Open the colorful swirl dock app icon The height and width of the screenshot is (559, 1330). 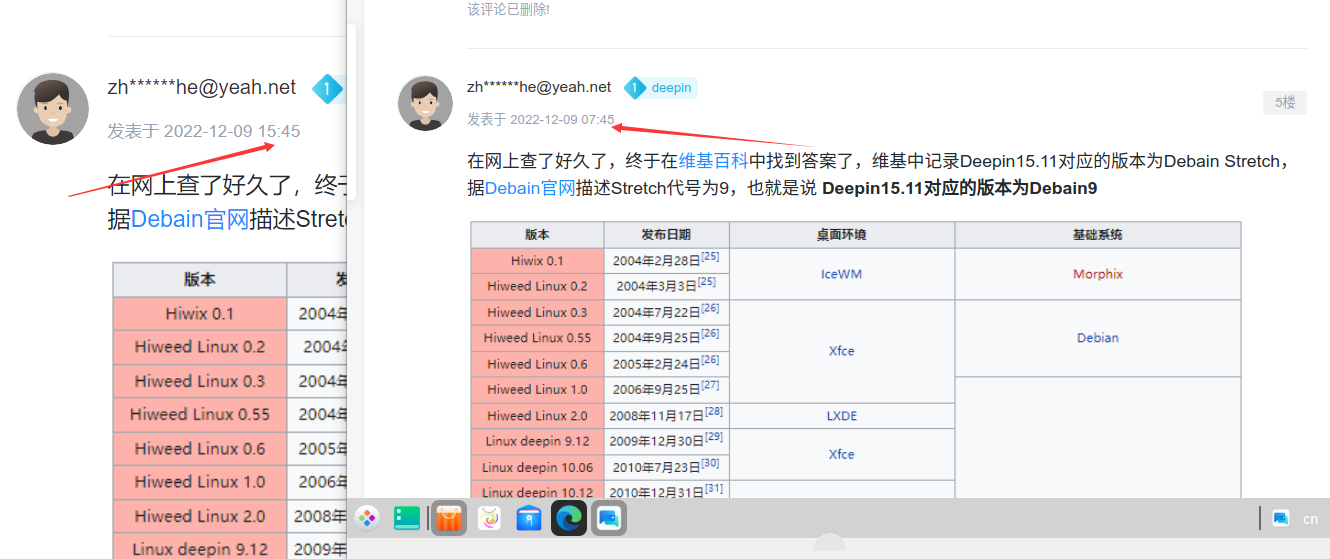[x=489, y=518]
